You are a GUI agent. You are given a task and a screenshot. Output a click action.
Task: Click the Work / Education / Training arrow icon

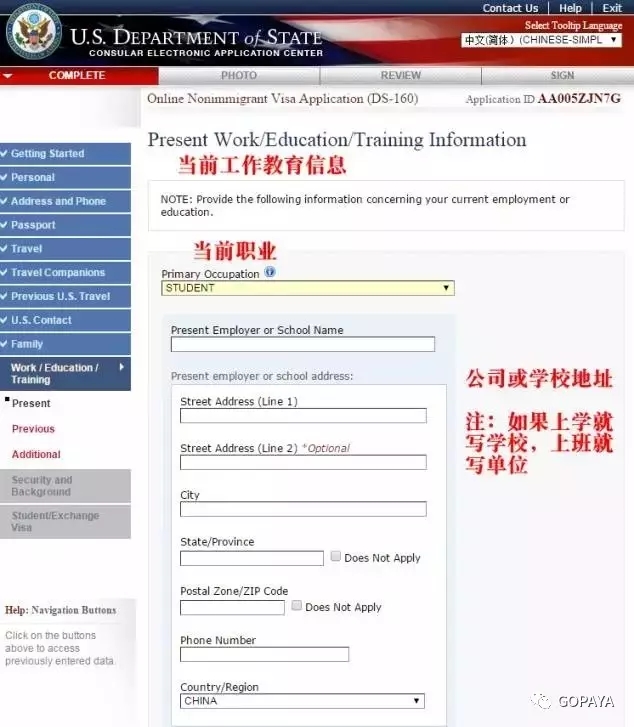pyautogui.click(x=122, y=367)
